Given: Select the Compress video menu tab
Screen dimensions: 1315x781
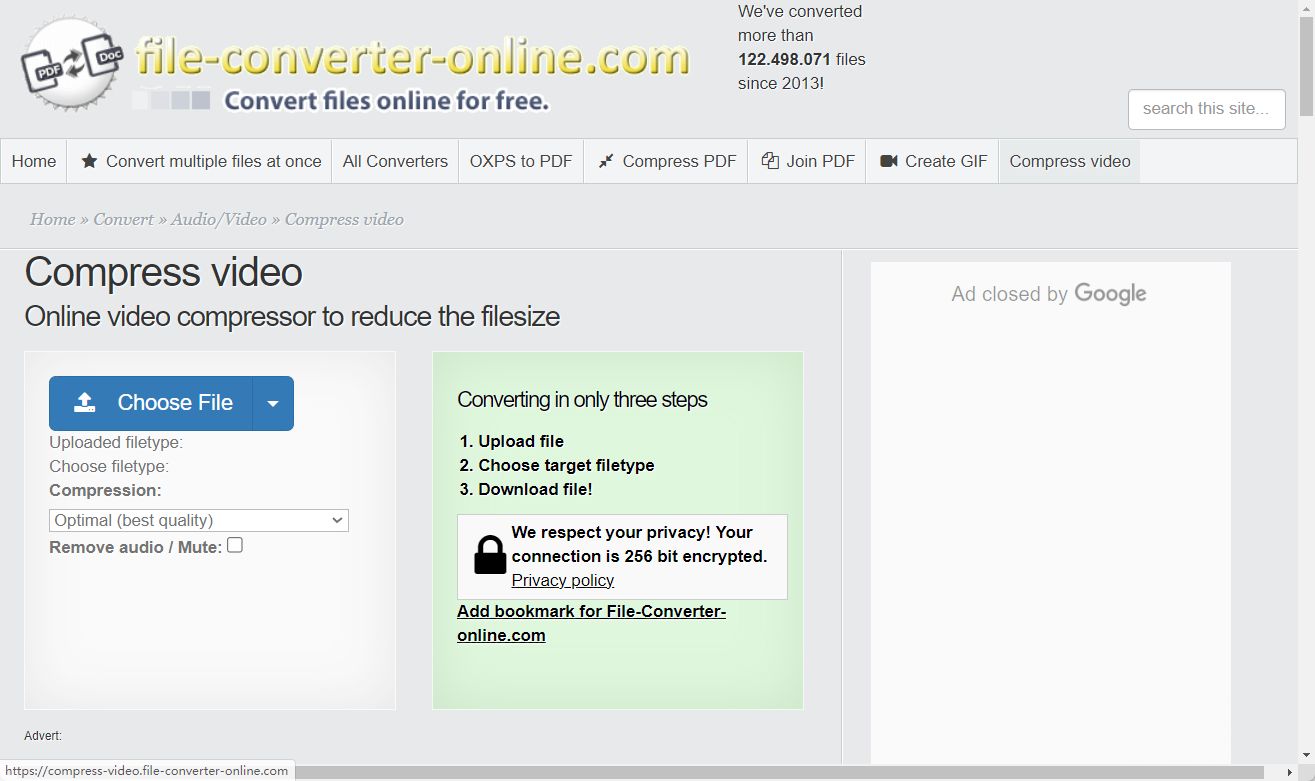Looking at the screenshot, I should tap(1070, 161).
